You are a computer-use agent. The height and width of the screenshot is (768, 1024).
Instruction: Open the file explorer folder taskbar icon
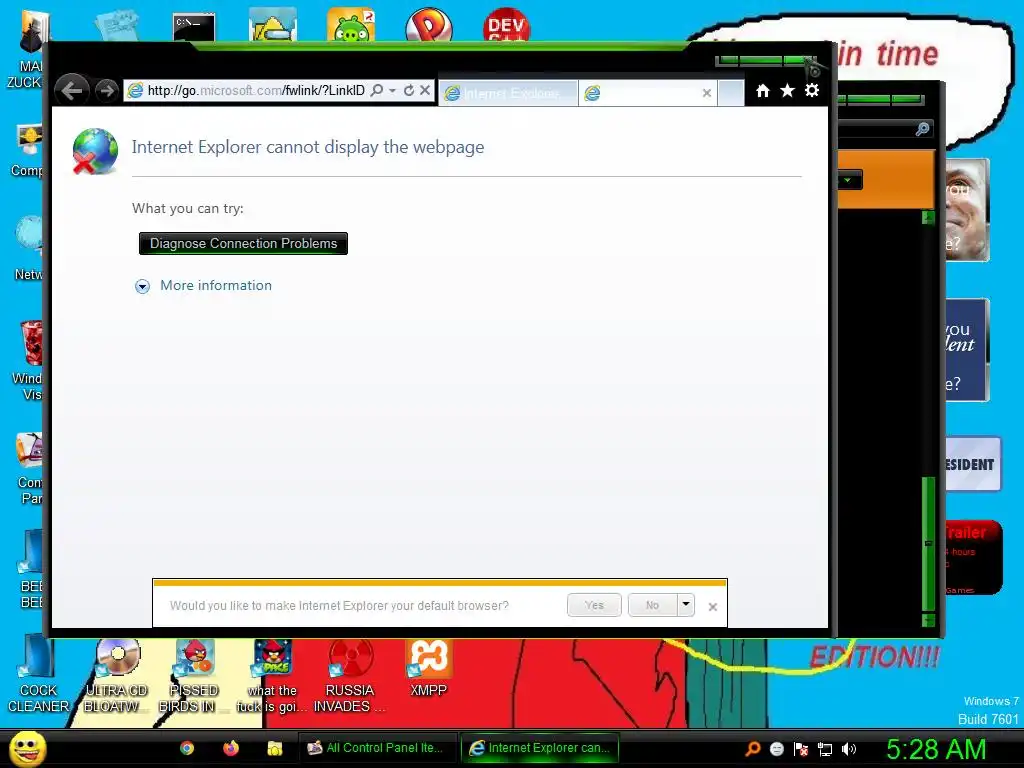(x=274, y=748)
